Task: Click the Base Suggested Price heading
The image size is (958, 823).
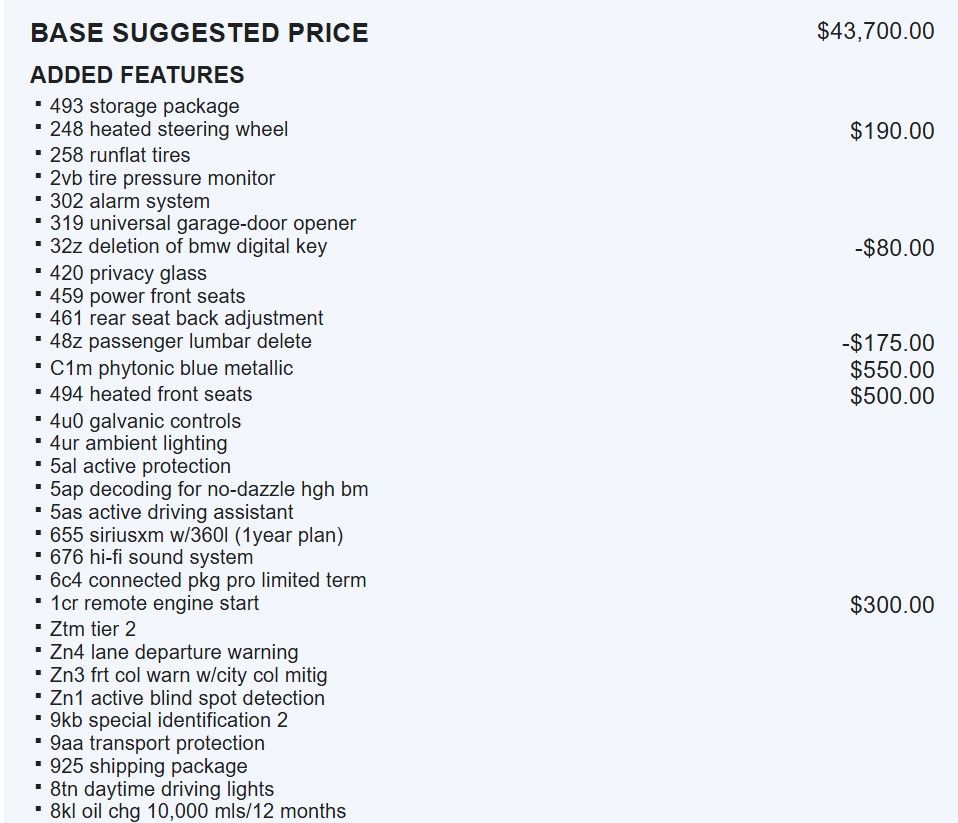Action: point(199,33)
